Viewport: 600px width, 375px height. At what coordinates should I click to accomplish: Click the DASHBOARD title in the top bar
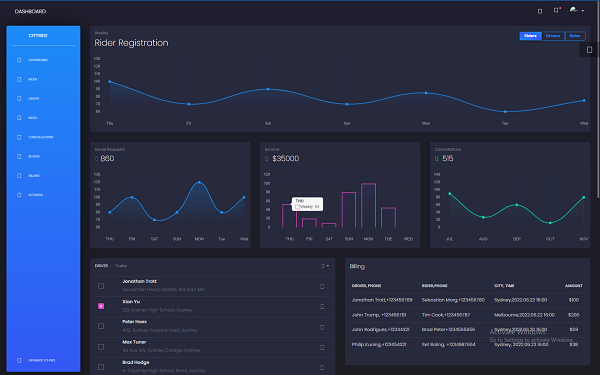[x=30, y=11]
